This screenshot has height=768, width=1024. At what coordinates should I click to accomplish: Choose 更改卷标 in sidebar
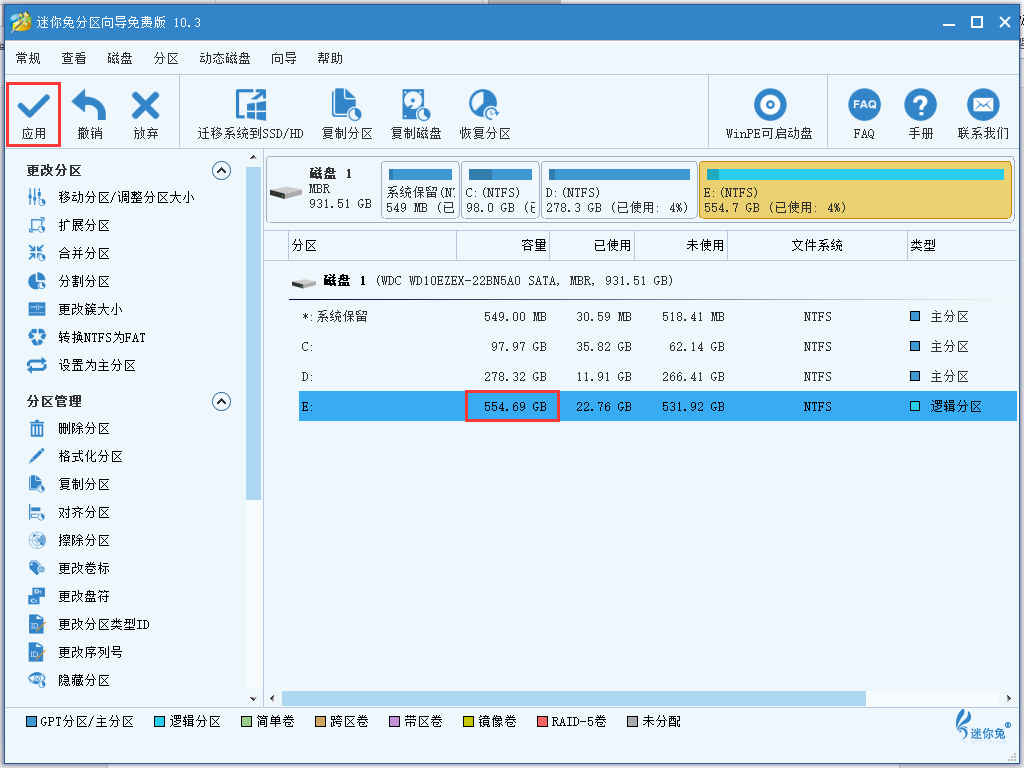coord(69,569)
